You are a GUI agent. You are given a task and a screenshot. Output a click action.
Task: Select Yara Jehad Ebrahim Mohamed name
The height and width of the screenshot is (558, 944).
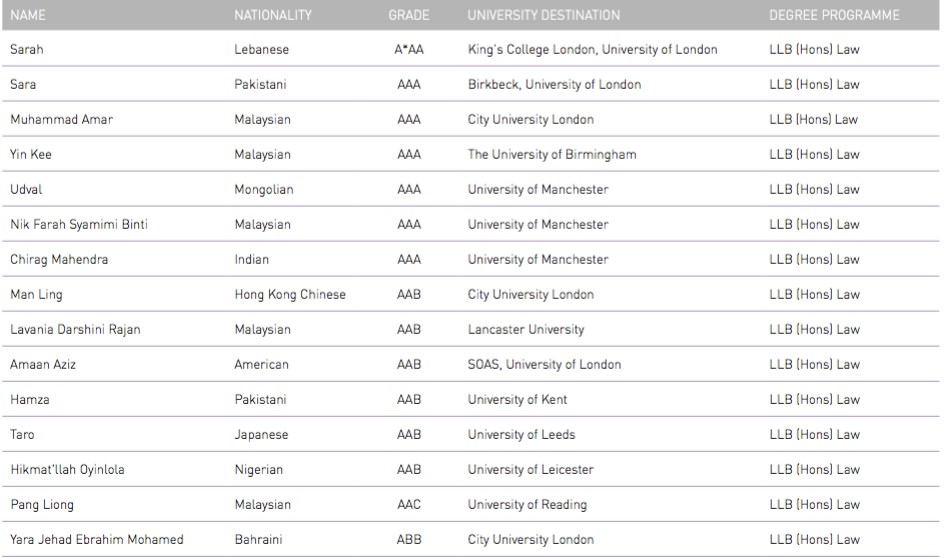click(x=97, y=539)
